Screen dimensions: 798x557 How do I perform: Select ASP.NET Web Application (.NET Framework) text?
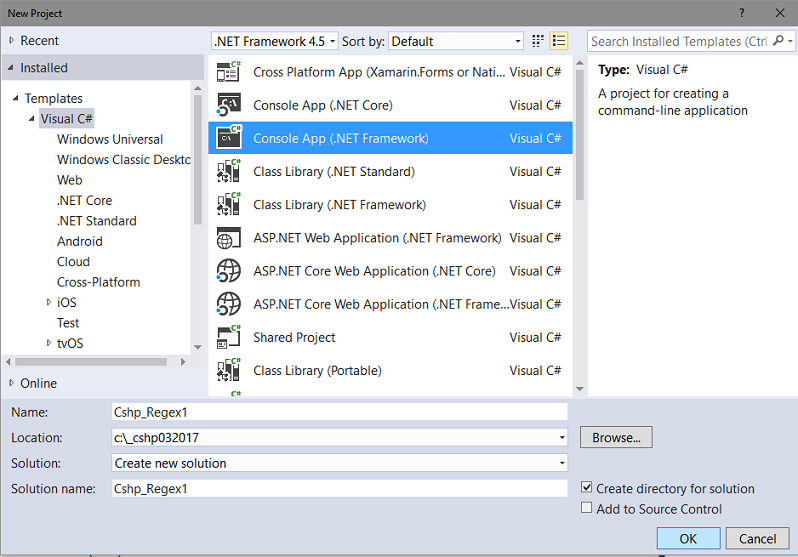pyautogui.click(x=377, y=238)
